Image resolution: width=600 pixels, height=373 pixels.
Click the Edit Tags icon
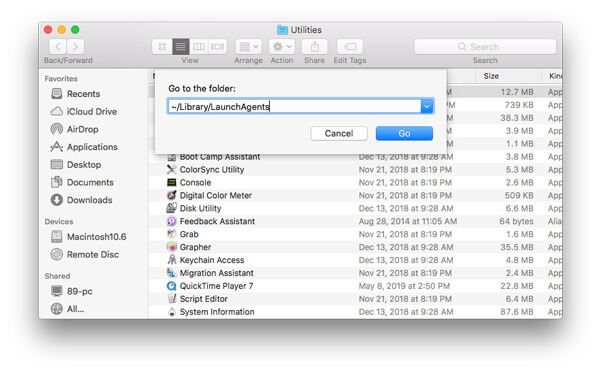pyautogui.click(x=350, y=47)
